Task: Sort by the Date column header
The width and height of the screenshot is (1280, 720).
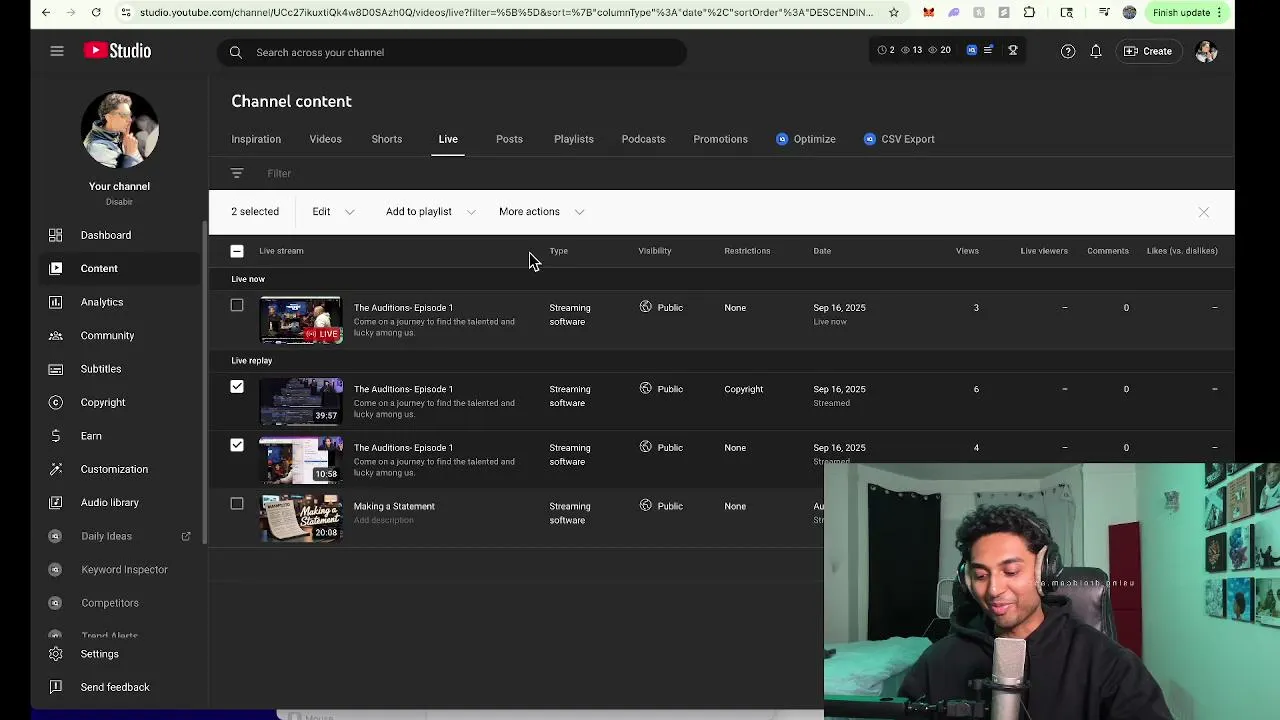Action: coord(822,251)
